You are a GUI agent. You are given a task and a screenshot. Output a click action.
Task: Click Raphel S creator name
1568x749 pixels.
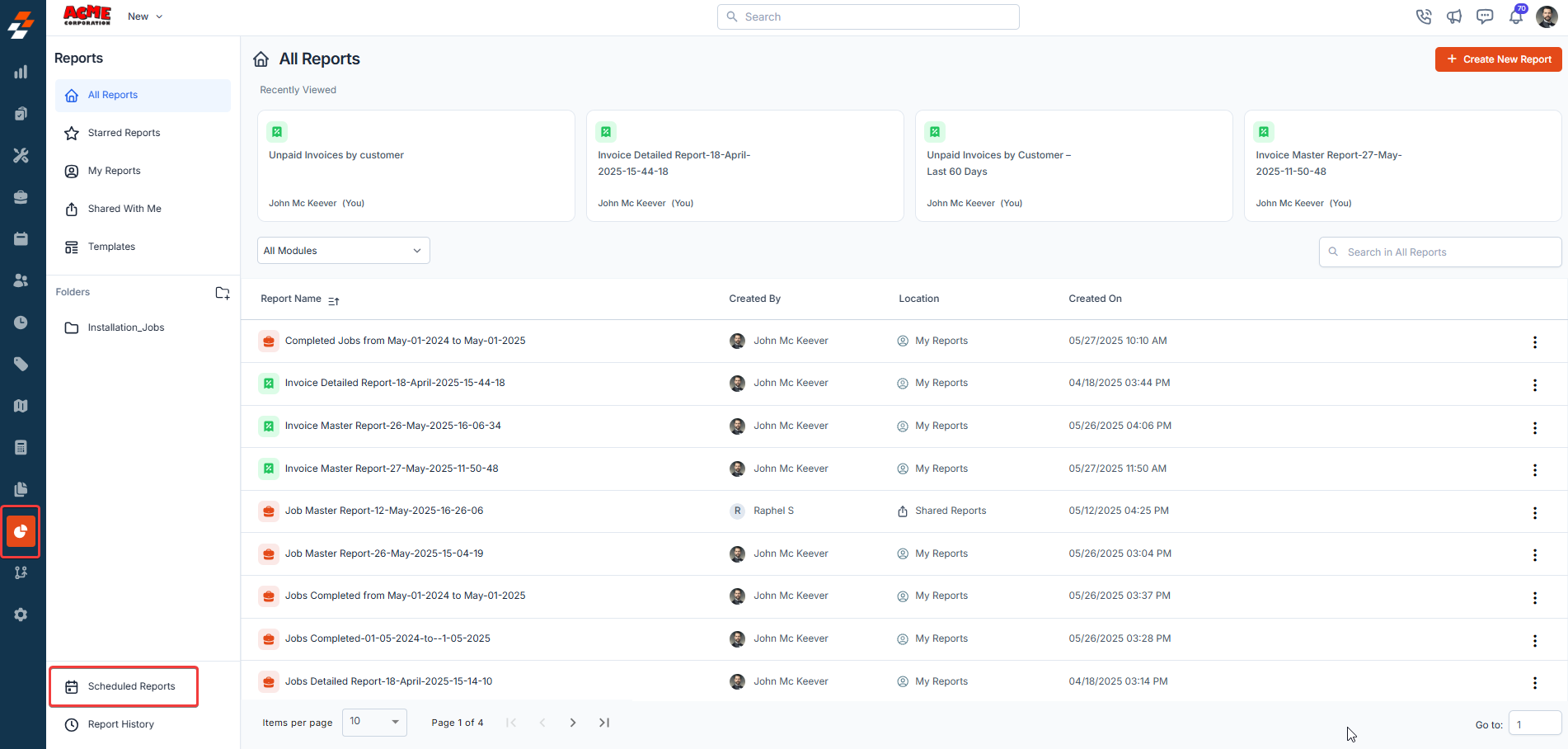tap(773, 511)
